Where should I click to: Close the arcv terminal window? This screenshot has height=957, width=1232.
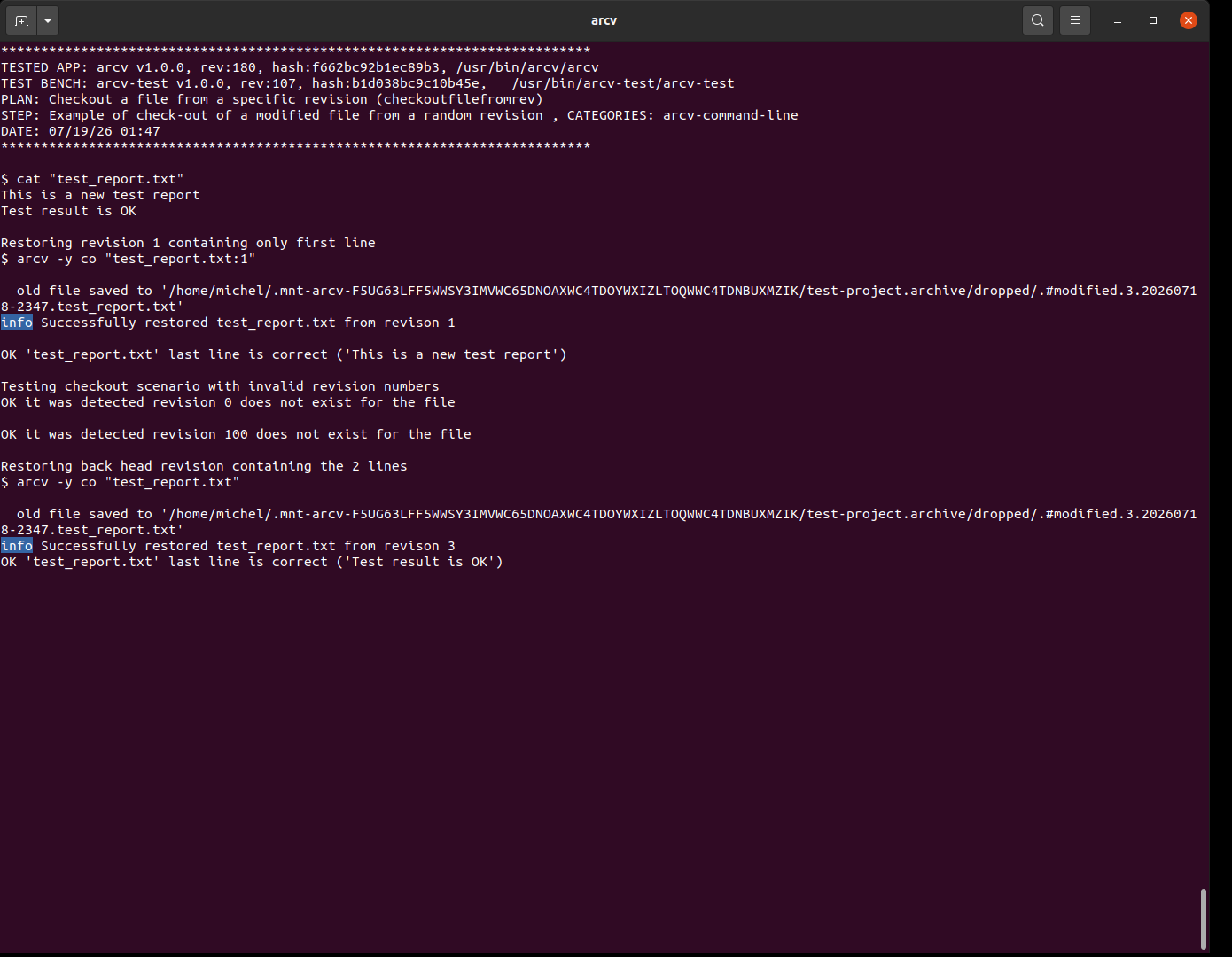point(1189,20)
